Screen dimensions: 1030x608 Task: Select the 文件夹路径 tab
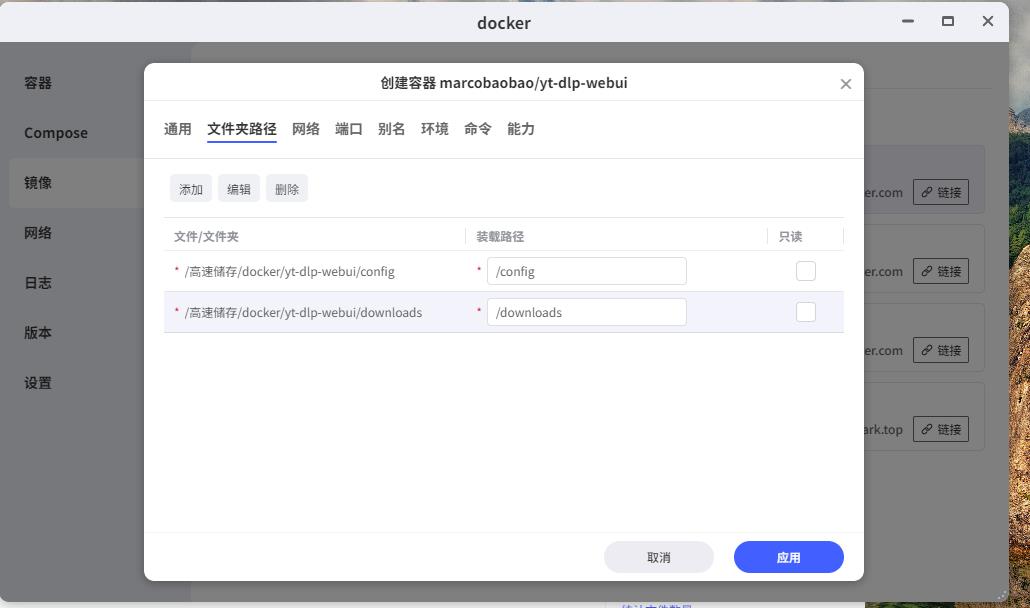pyautogui.click(x=242, y=129)
